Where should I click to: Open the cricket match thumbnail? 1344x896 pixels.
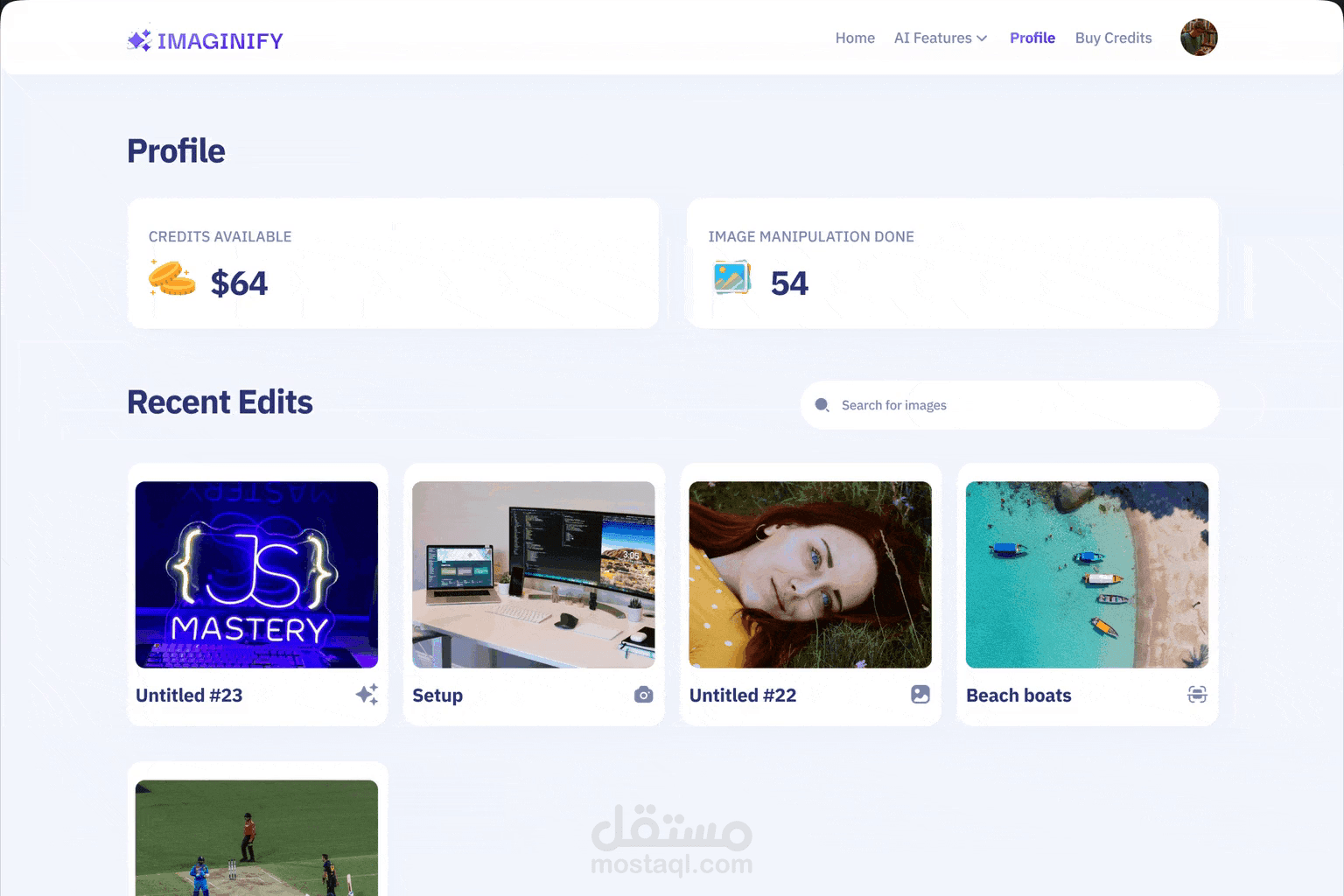(256, 837)
